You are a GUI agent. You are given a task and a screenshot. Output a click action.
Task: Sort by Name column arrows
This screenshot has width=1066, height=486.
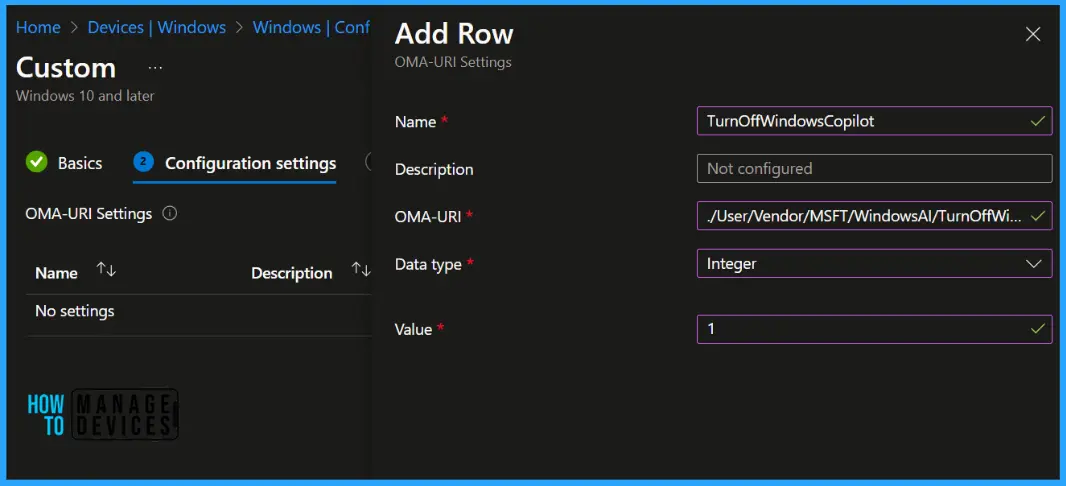tap(106, 271)
